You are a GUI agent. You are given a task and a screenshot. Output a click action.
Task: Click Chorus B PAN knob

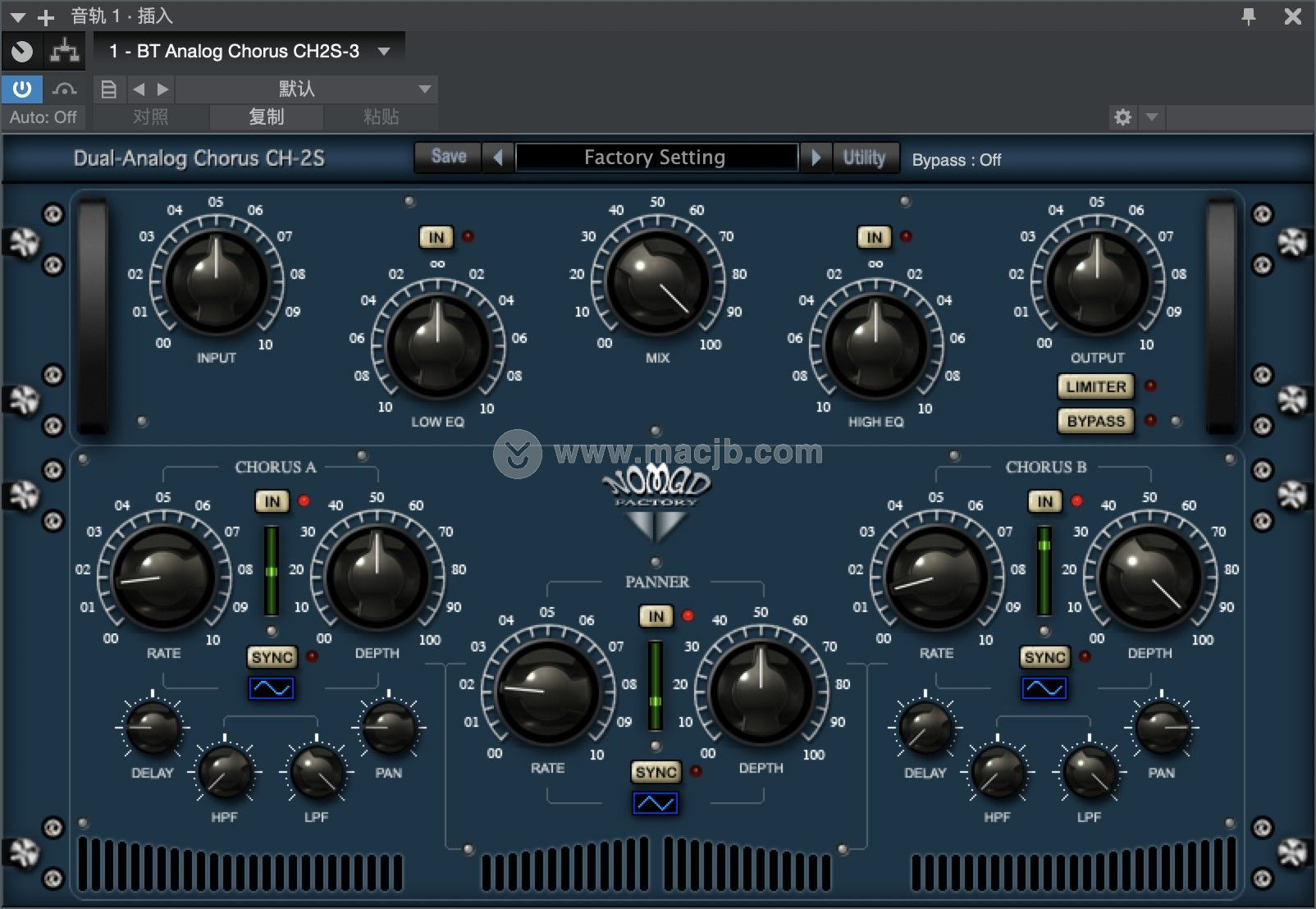pyautogui.click(x=1162, y=728)
